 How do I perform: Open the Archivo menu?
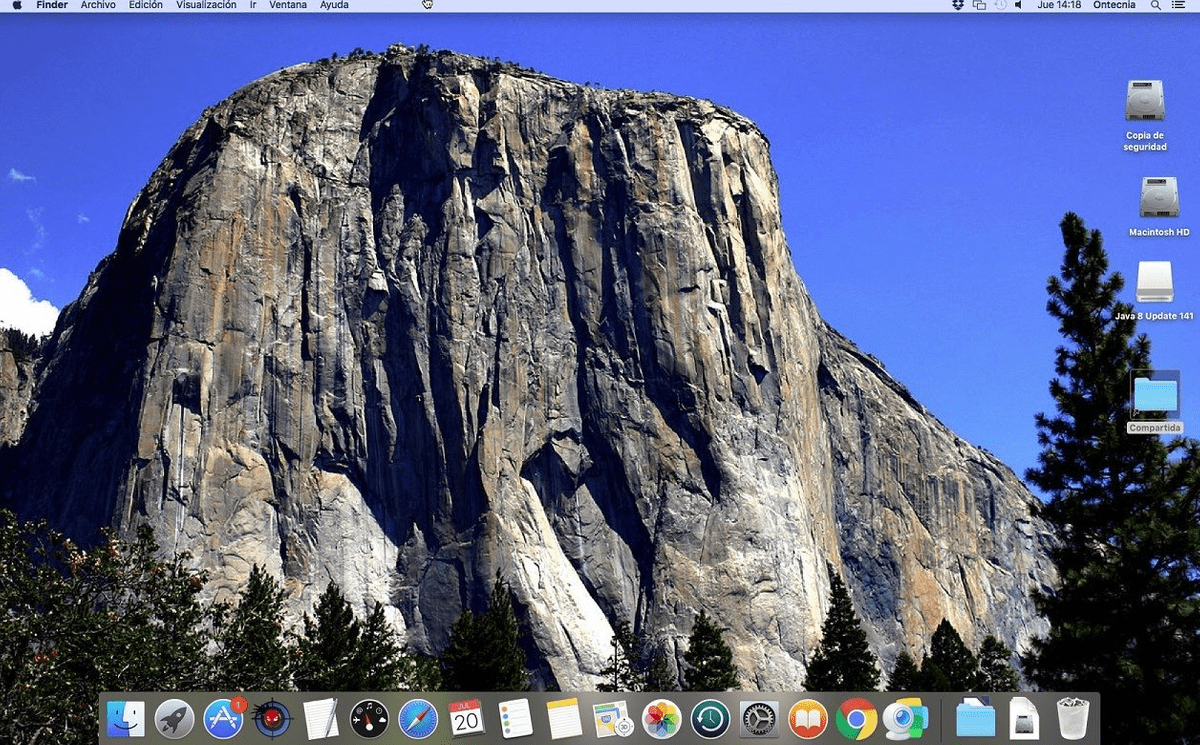[97, 5]
